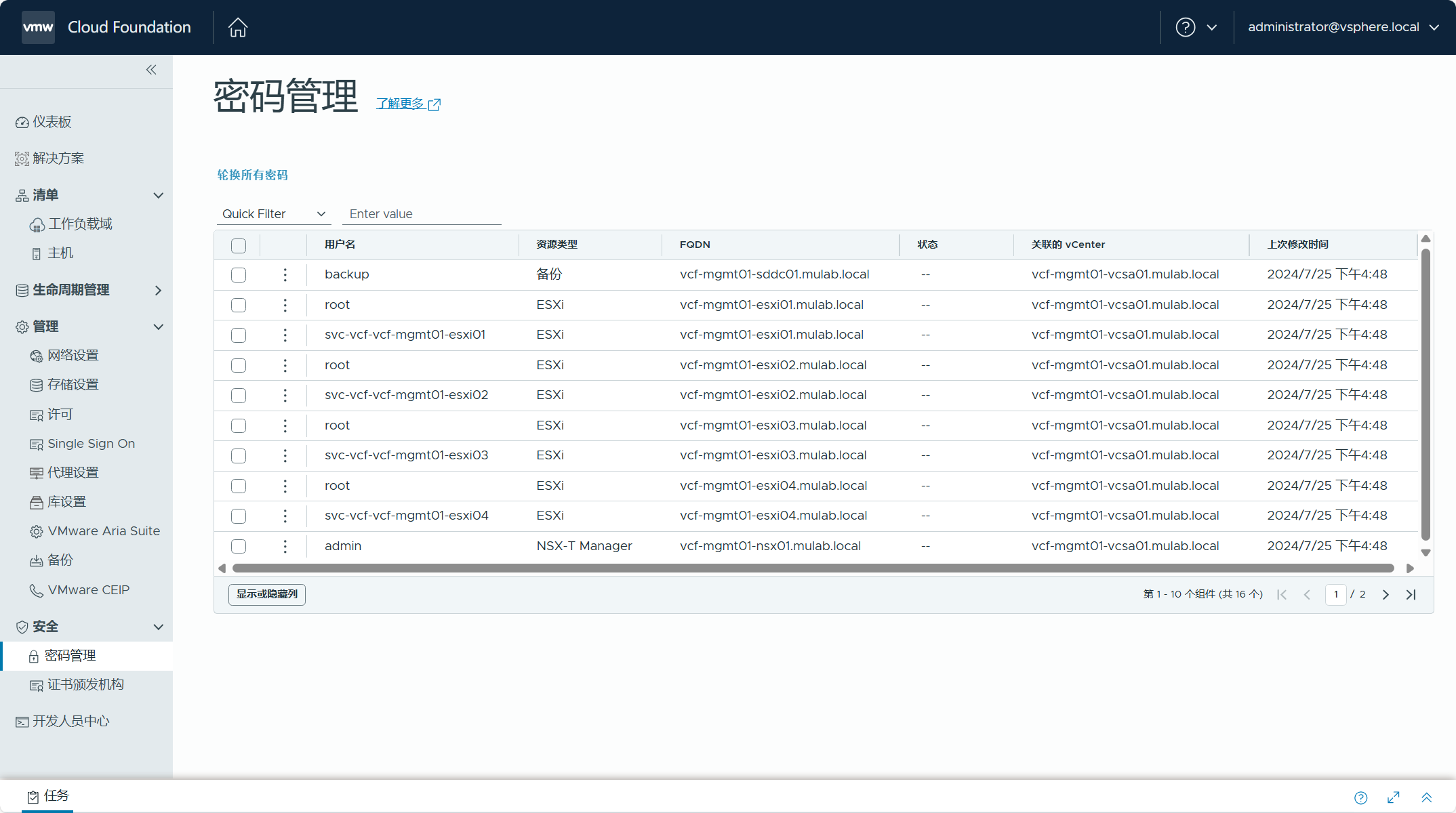This screenshot has height=813, width=1456.
Task: Click 显示或隐藏列 show/hide columns button
Action: [267, 594]
